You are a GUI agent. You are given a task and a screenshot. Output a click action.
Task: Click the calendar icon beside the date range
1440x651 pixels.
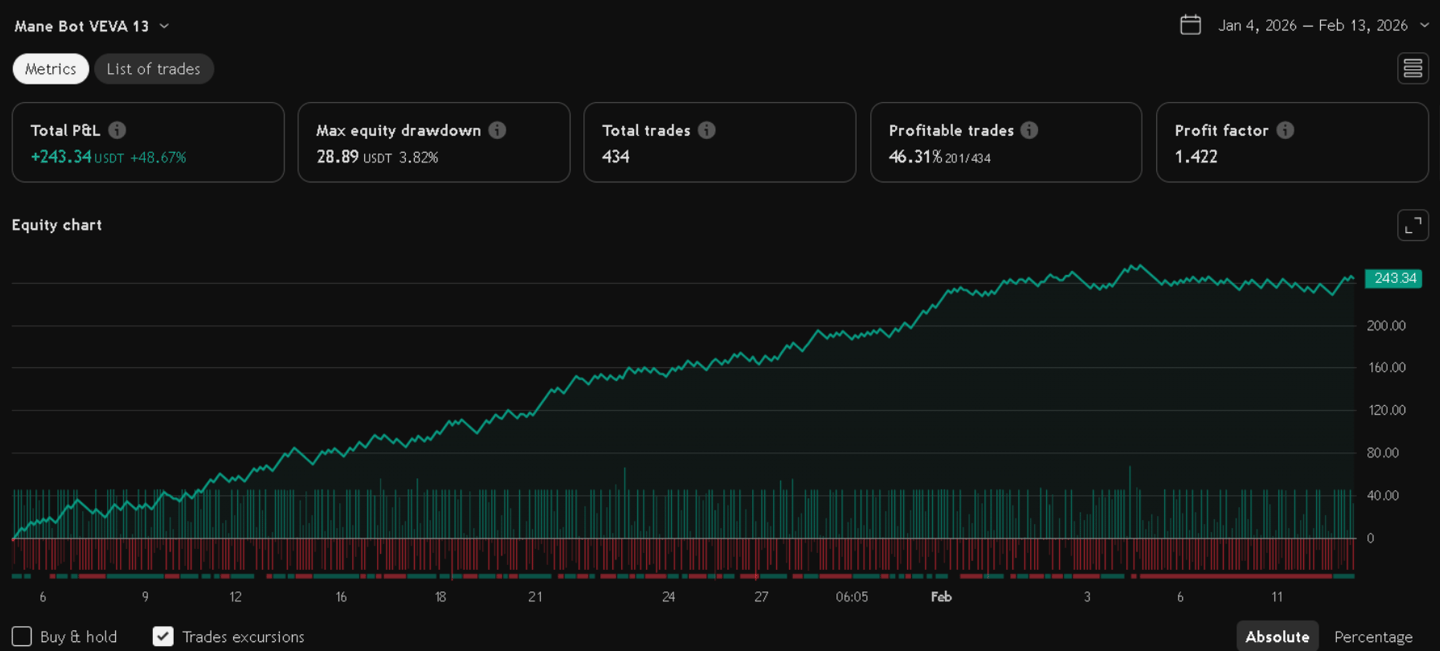click(1190, 25)
